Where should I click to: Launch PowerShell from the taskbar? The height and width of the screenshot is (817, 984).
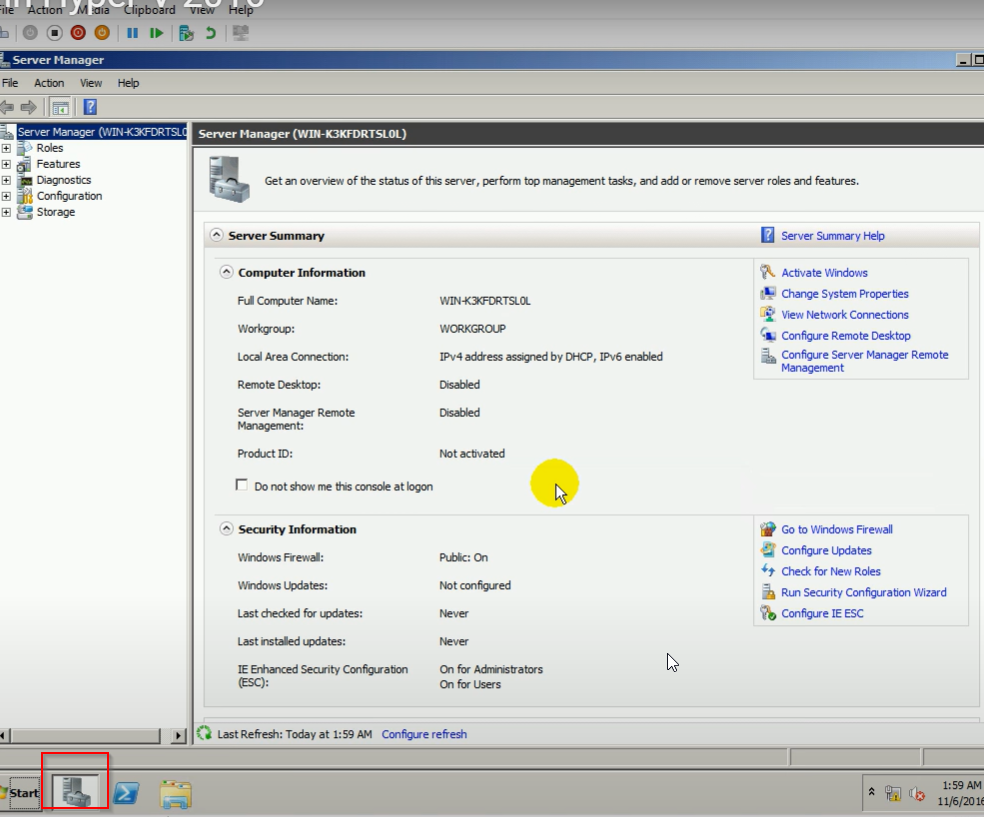(x=126, y=793)
